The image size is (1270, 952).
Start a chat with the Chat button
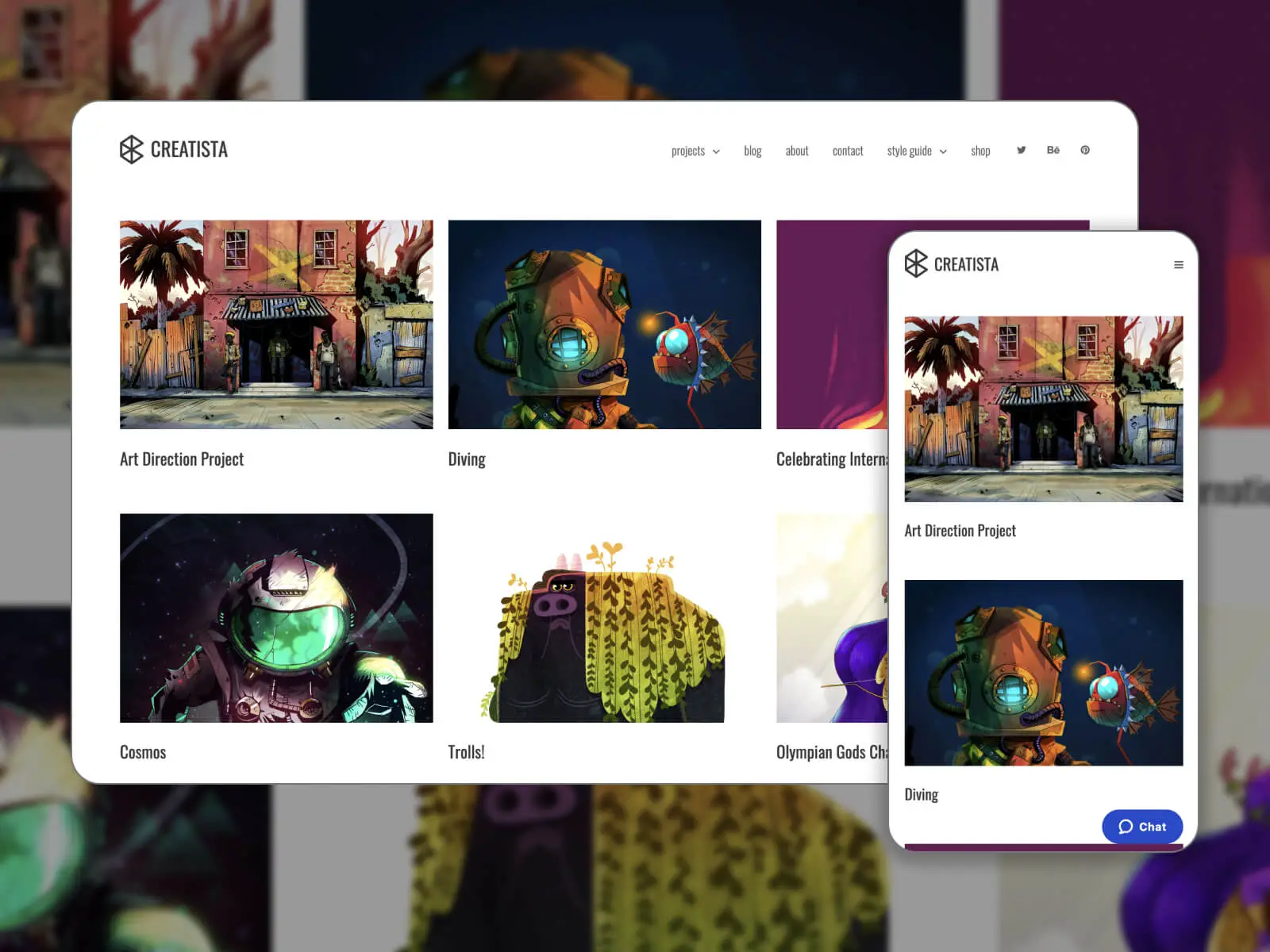point(1142,827)
